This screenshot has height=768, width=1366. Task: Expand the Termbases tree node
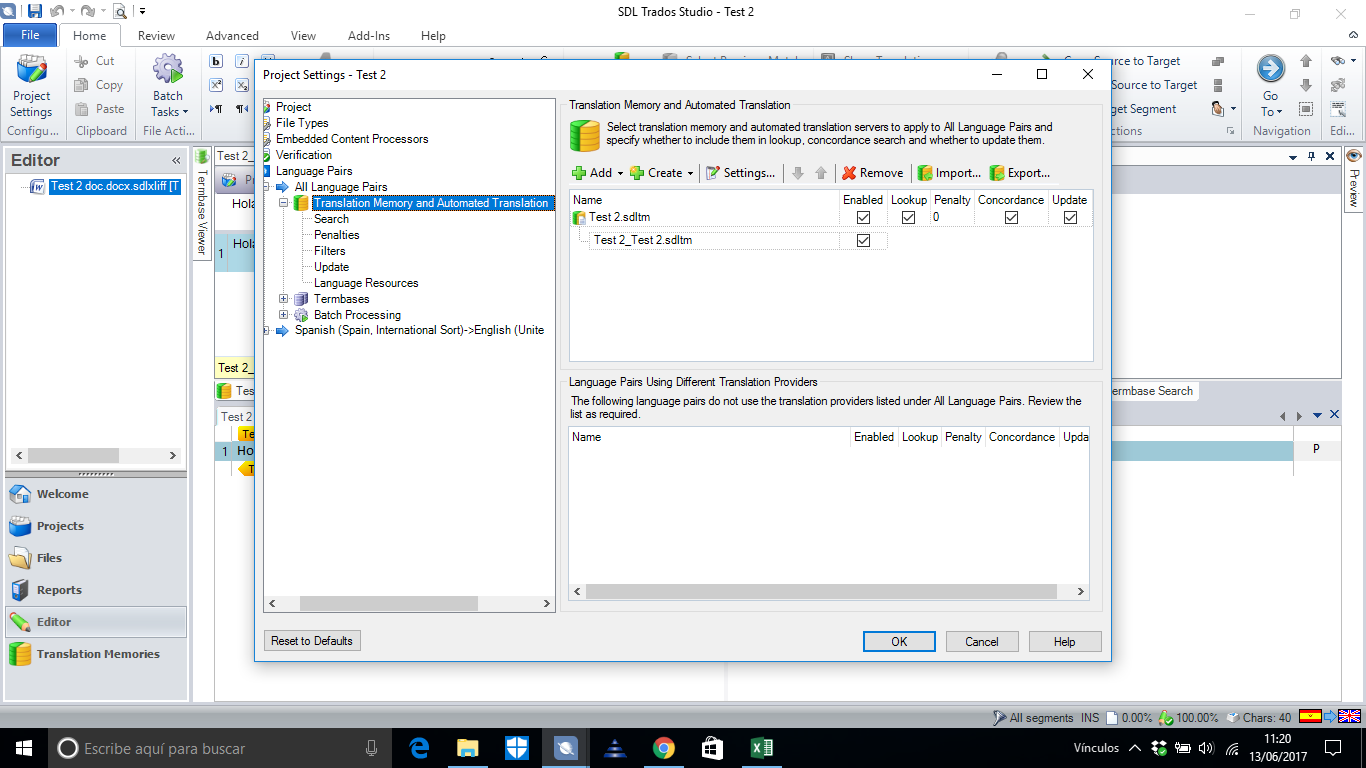285,299
